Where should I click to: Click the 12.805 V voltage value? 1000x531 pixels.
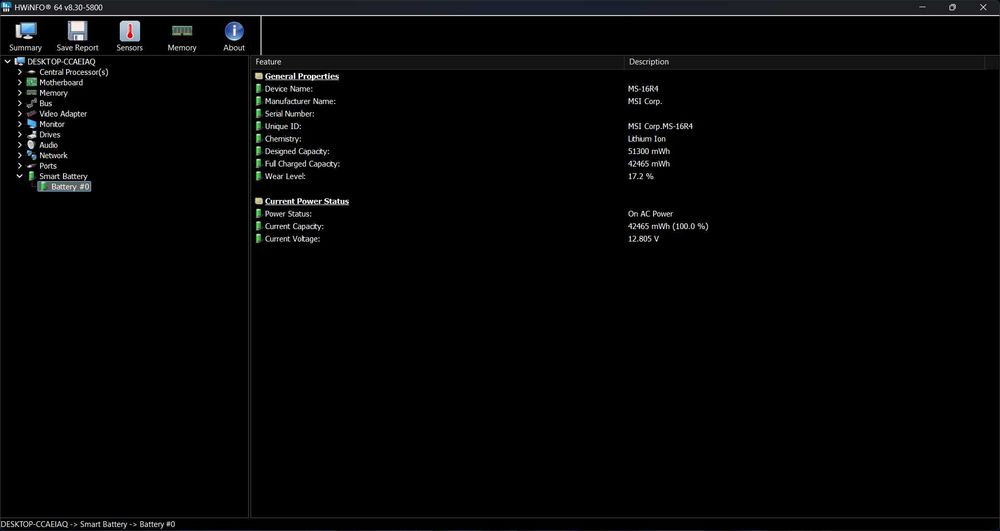click(643, 238)
